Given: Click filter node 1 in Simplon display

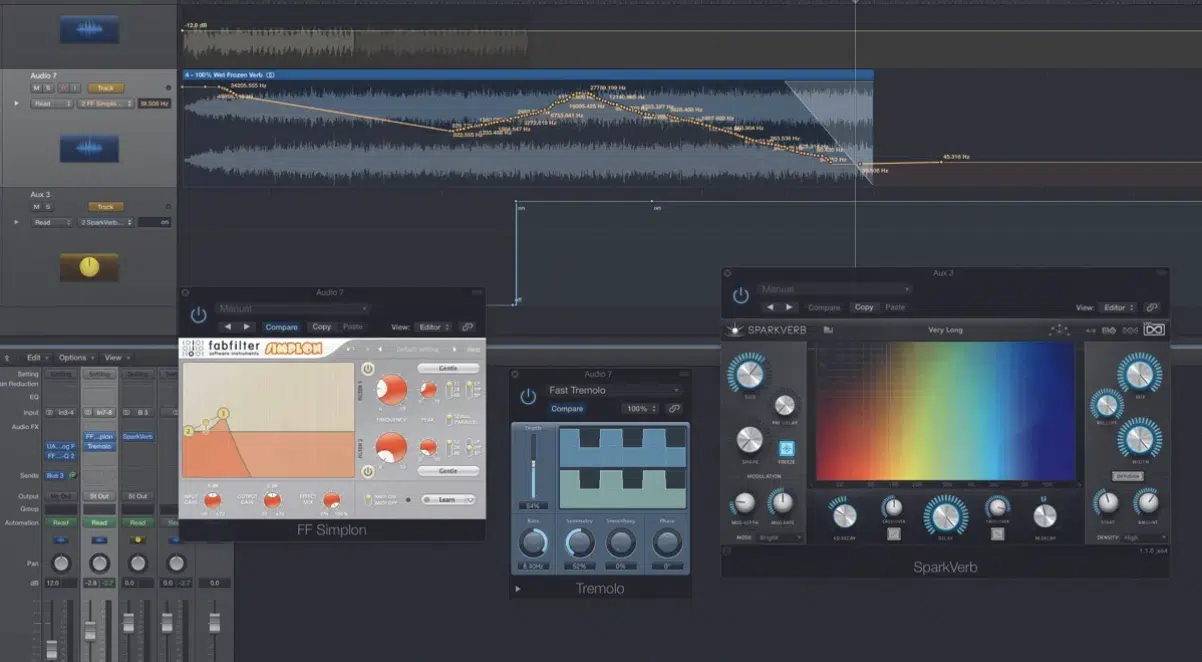Looking at the screenshot, I should click(x=223, y=414).
